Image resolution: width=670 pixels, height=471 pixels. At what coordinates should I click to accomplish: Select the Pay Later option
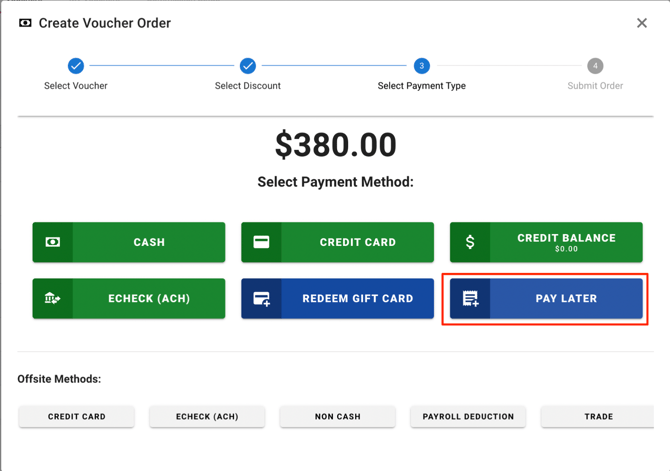pyautogui.click(x=565, y=298)
